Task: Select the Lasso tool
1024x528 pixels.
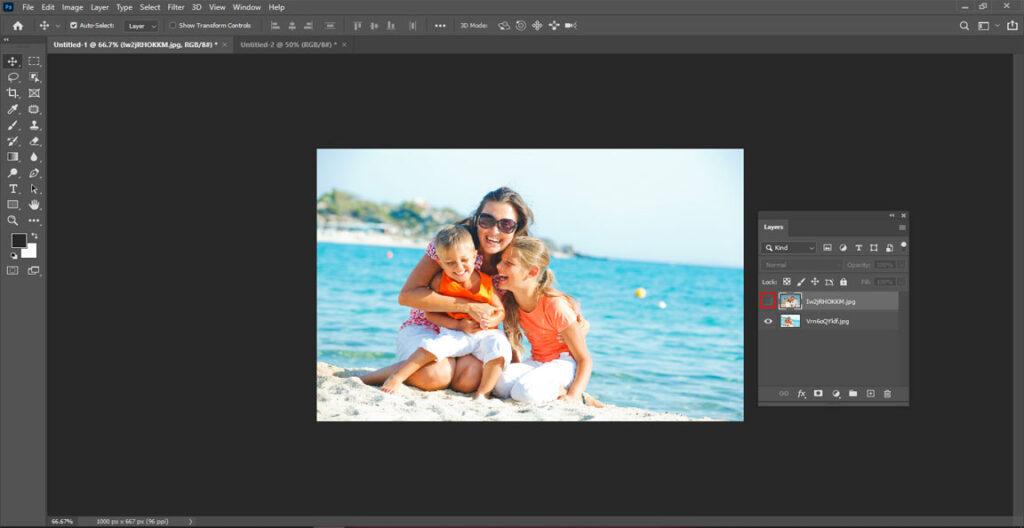Action: (x=12, y=77)
